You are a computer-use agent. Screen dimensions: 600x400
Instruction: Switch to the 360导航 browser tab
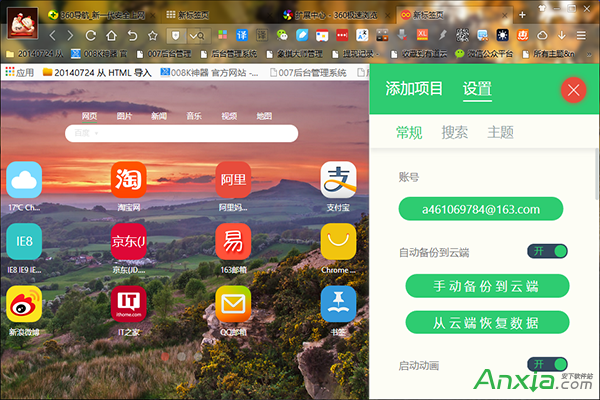point(101,15)
